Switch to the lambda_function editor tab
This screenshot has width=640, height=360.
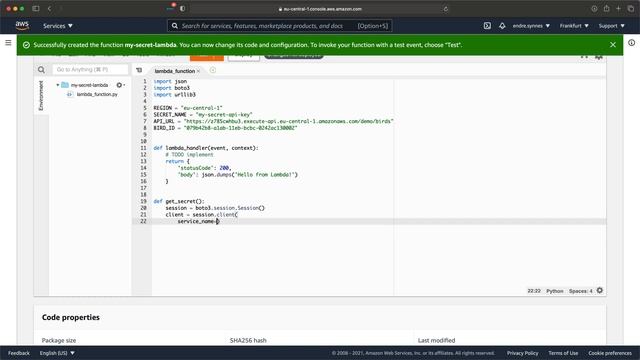coord(174,71)
